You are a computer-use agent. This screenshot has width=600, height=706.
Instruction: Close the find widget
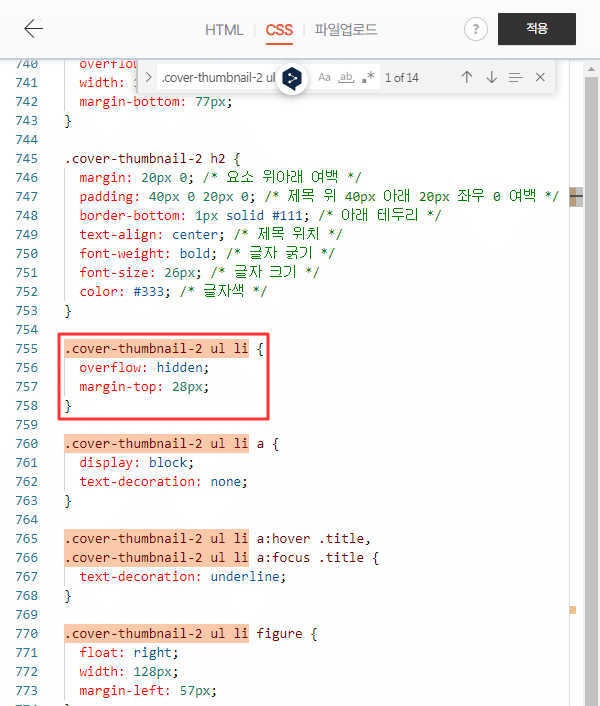pos(540,77)
